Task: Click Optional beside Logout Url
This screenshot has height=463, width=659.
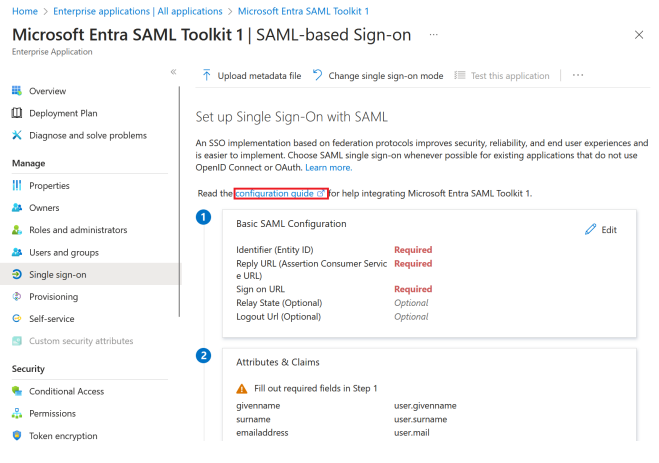Action: (x=411, y=316)
